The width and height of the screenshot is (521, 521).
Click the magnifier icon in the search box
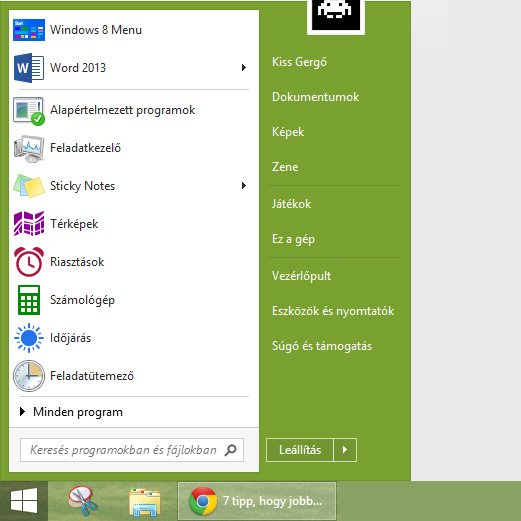pos(230,450)
